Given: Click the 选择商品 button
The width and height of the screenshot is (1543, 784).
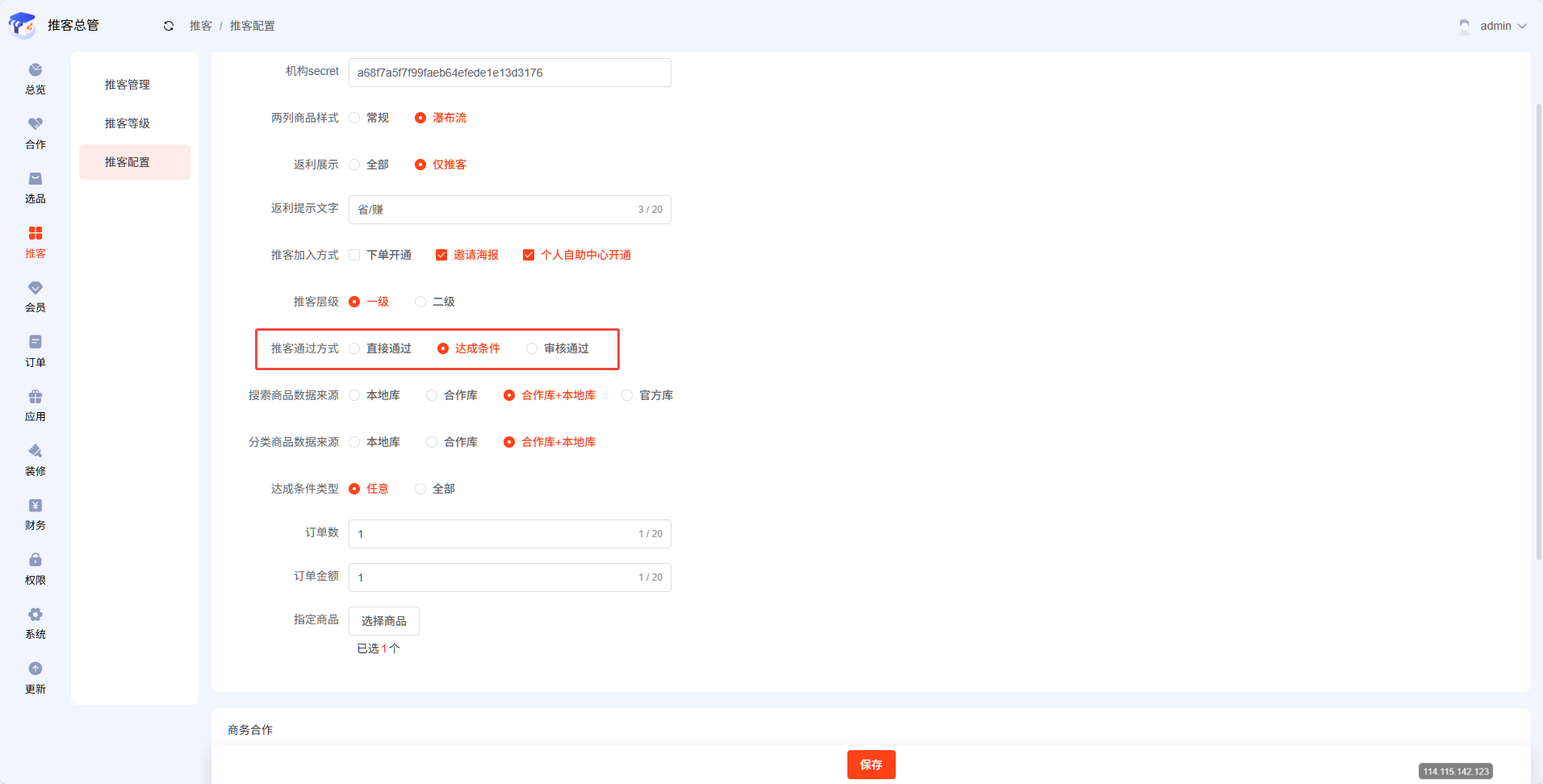Looking at the screenshot, I should click(x=384, y=621).
